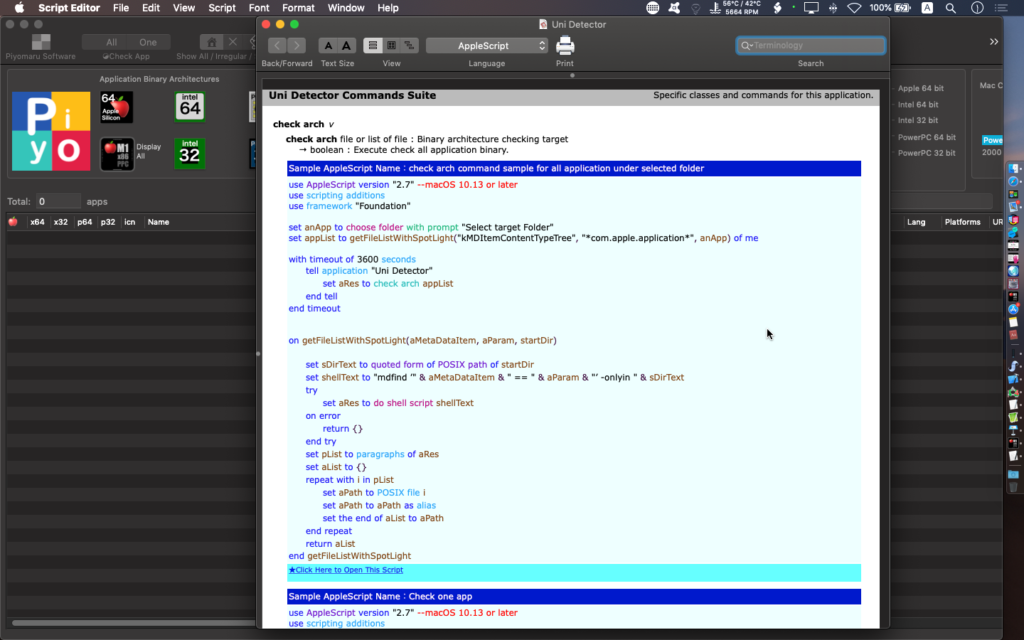Click the home toolbar button

coord(211,42)
